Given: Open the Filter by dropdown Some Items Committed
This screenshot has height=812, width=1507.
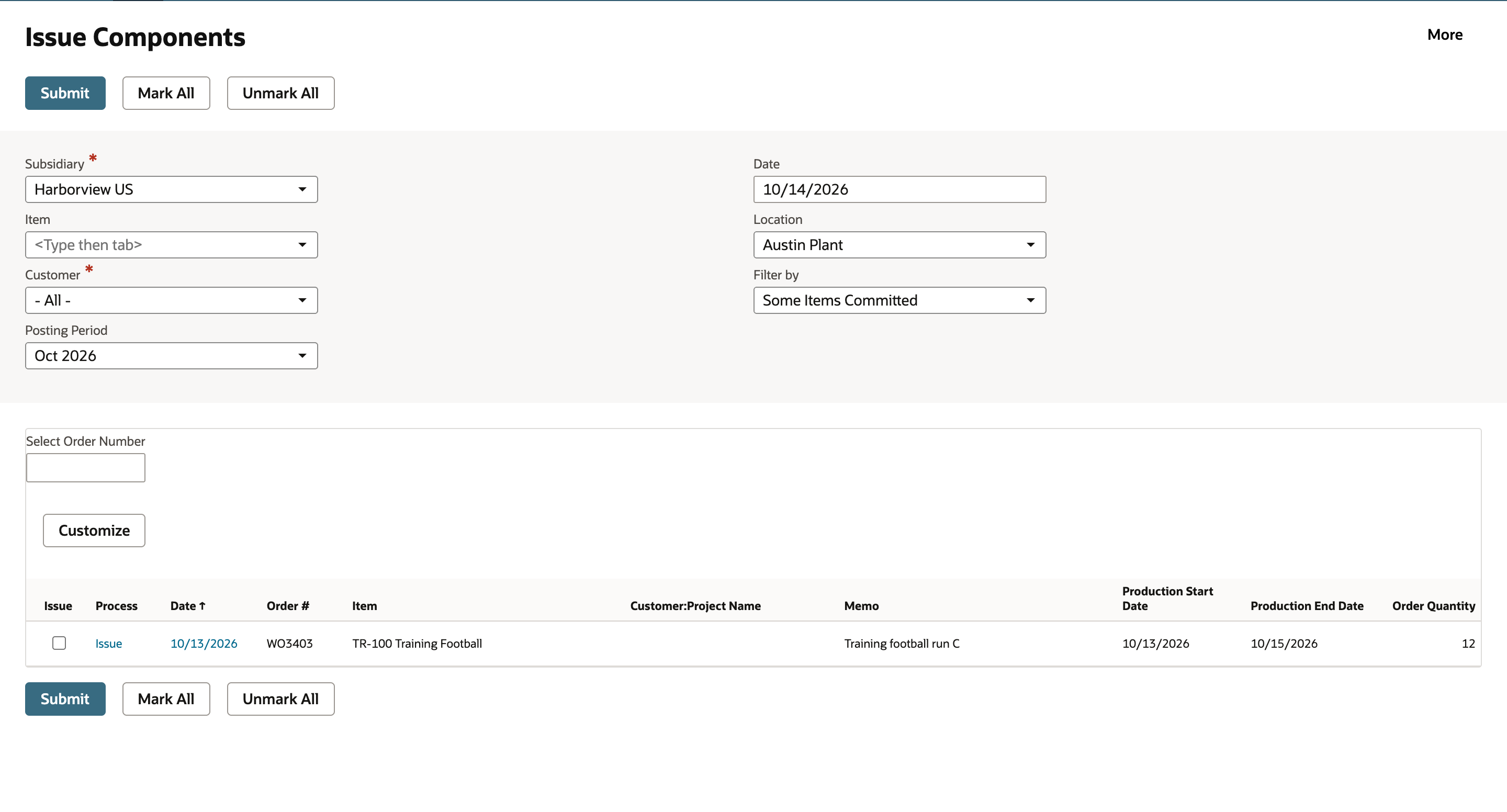Looking at the screenshot, I should (899, 300).
